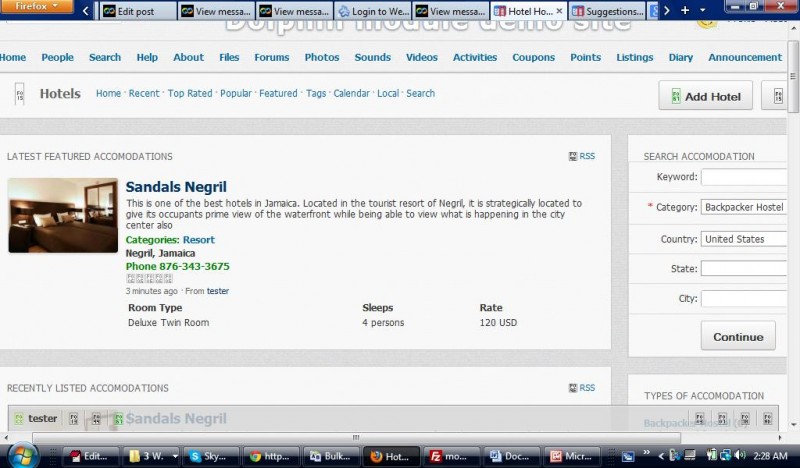Open the Coupons menu item
The image size is (800, 468).
pyautogui.click(x=534, y=57)
